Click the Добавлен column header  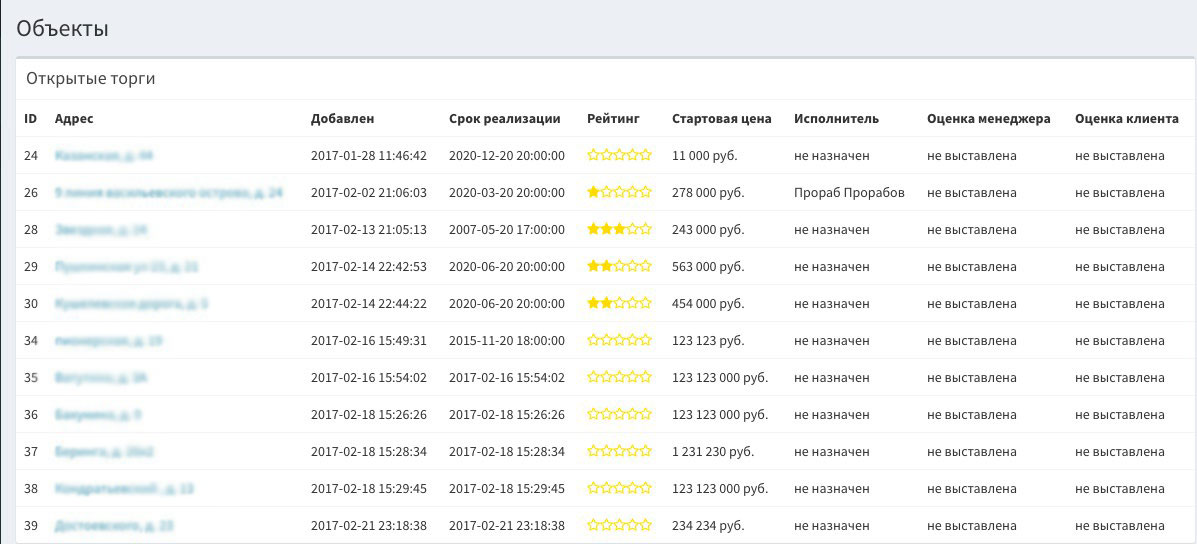click(342, 118)
